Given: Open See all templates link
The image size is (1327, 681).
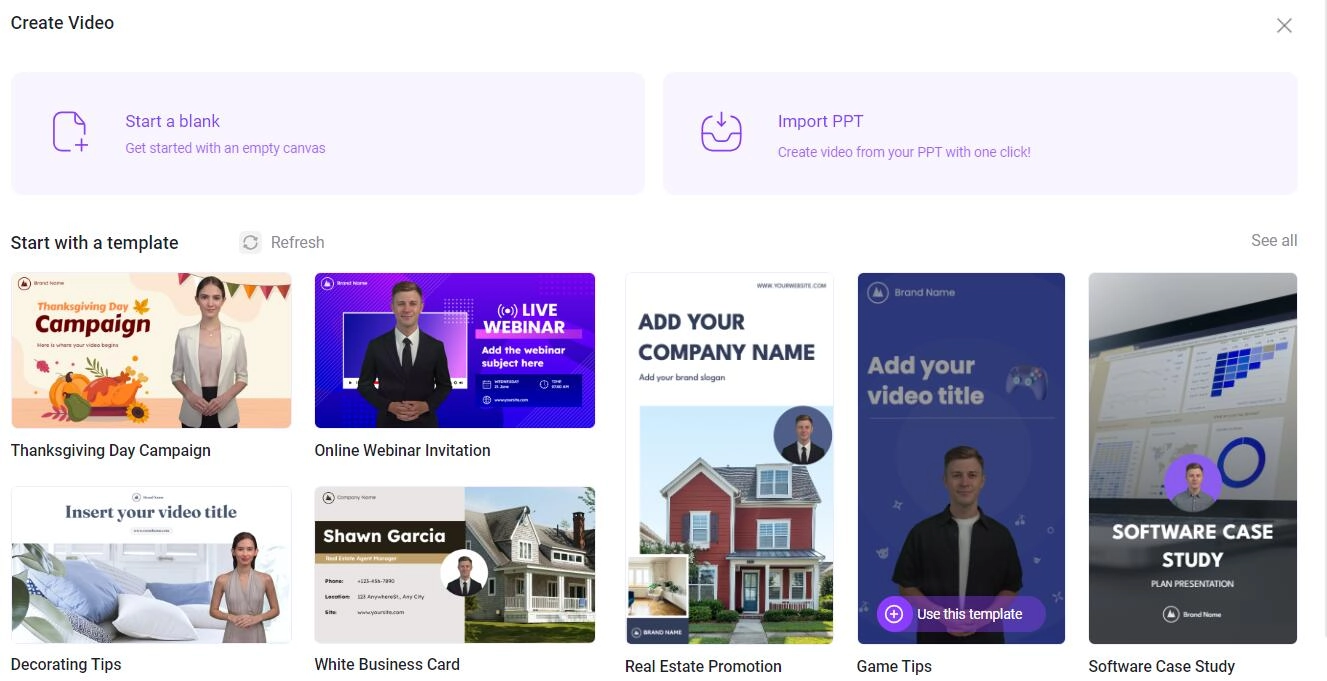Looking at the screenshot, I should [1274, 241].
